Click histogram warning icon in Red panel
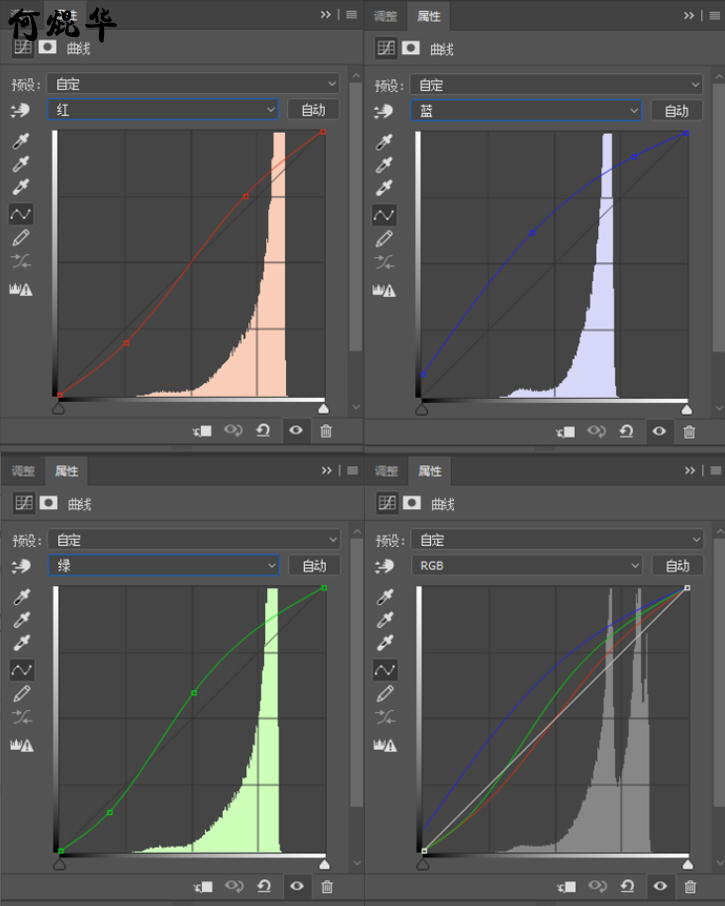Image resolution: width=725 pixels, height=906 pixels. 20,289
